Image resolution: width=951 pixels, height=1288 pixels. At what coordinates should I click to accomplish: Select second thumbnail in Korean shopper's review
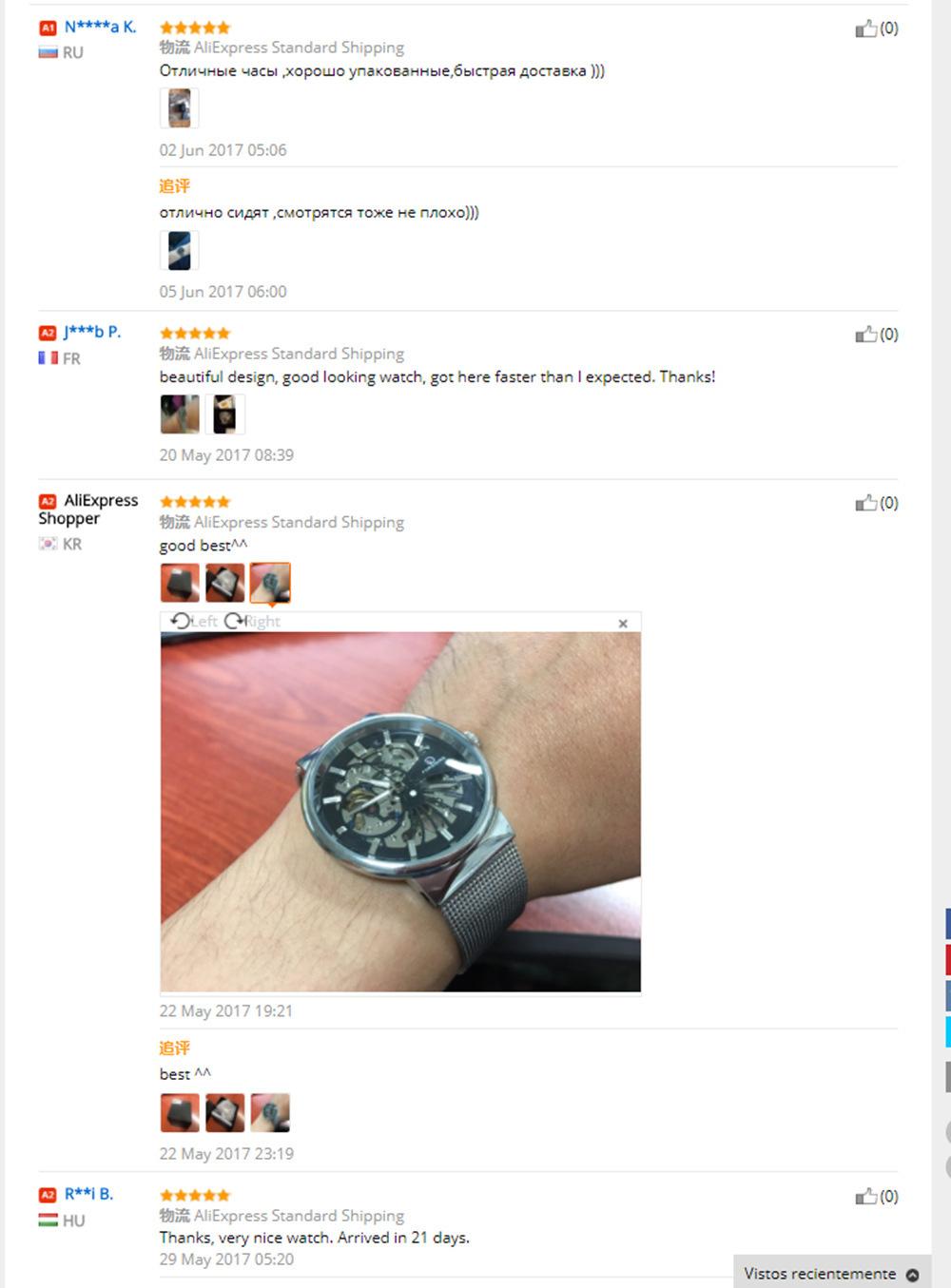point(224,583)
